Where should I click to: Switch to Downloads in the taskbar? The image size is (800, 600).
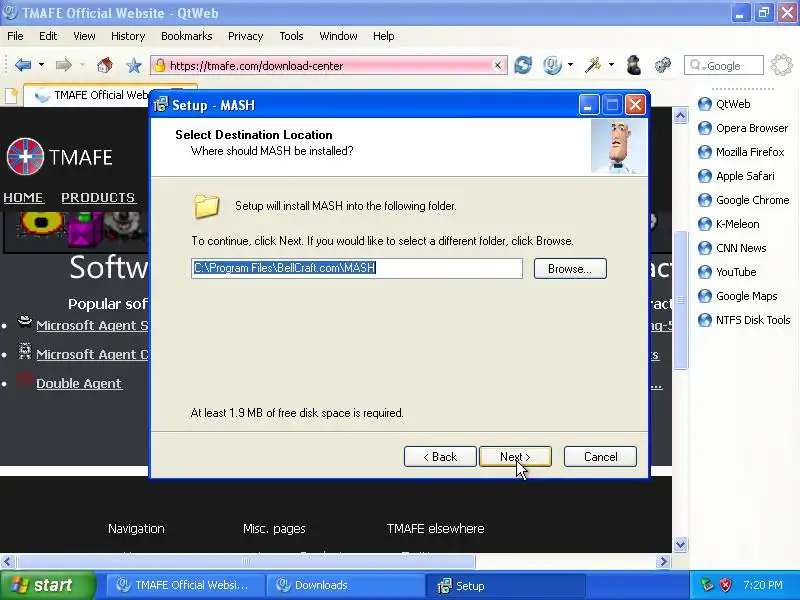pyautogui.click(x=345, y=585)
